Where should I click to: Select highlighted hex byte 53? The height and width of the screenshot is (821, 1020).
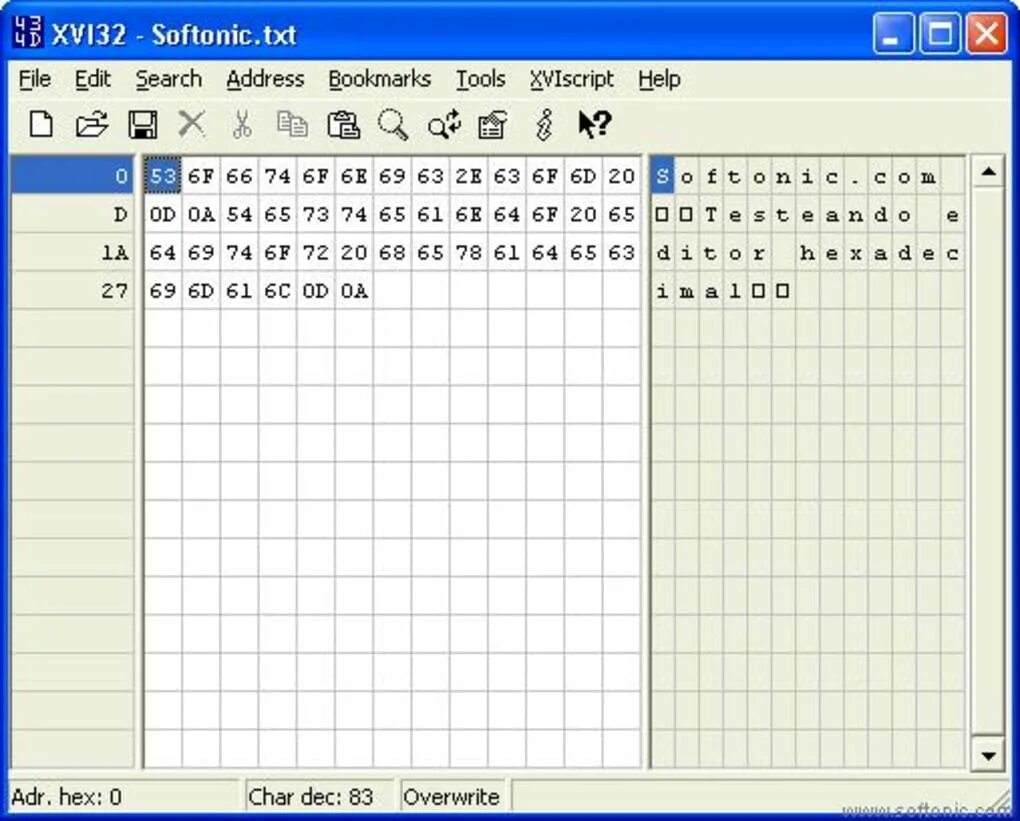click(163, 176)
